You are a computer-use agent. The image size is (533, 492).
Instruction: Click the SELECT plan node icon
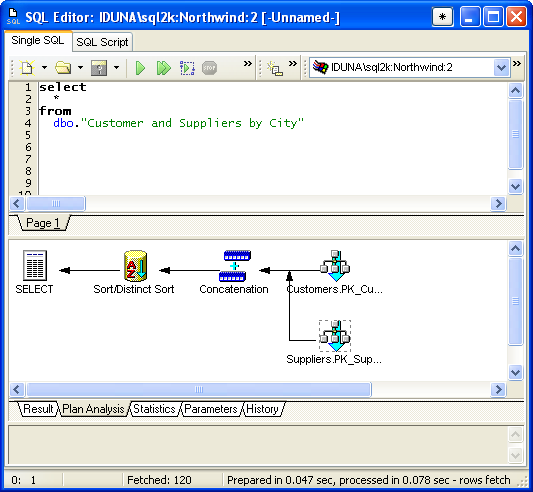click(x=35, y=266)
